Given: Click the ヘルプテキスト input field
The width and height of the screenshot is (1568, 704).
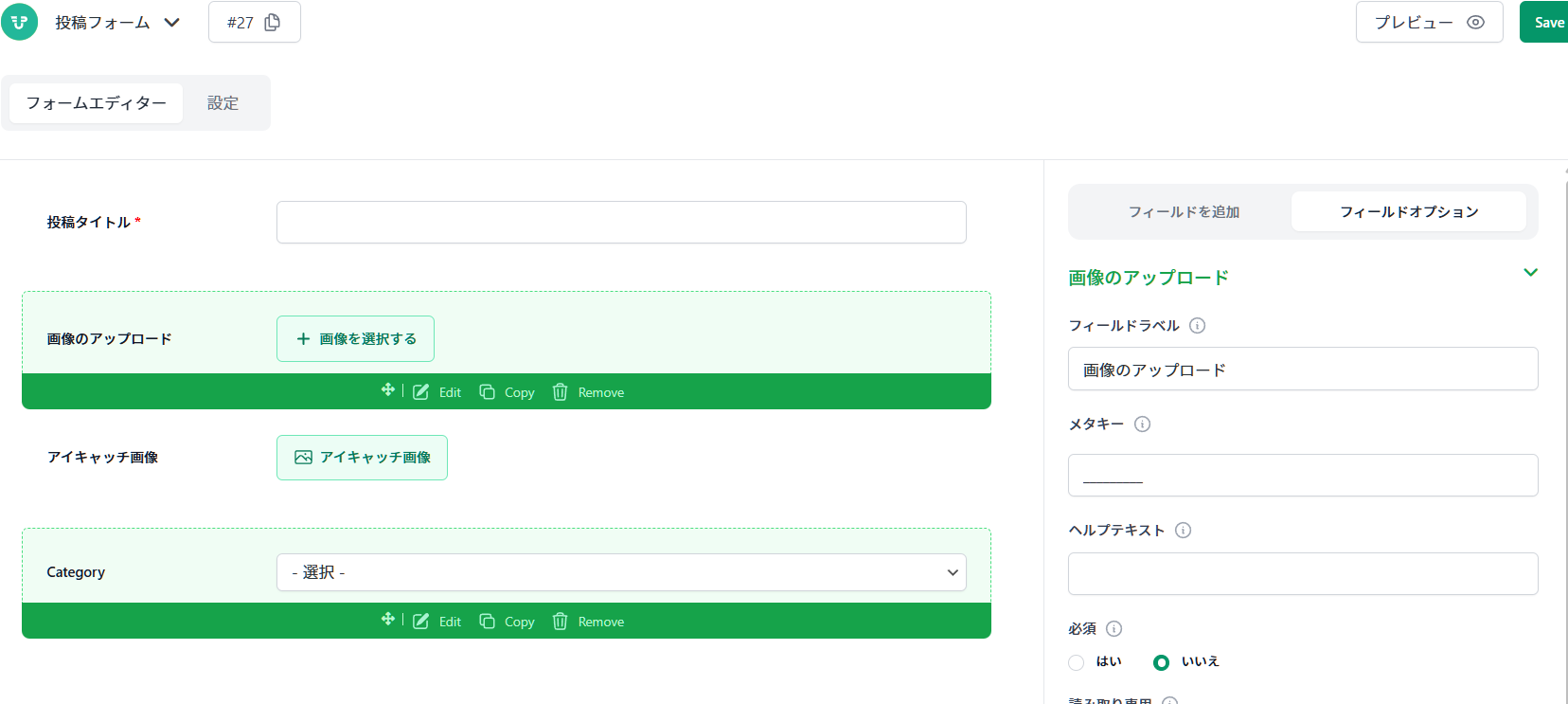Looking at the screenshot, I should (1302, 574).
